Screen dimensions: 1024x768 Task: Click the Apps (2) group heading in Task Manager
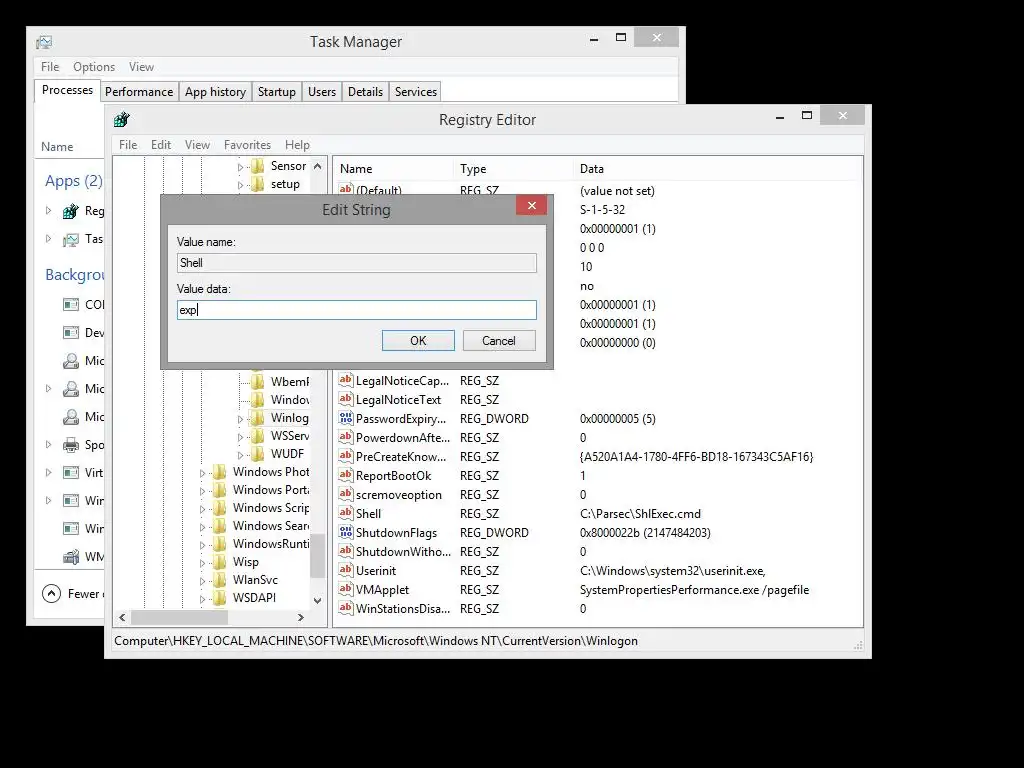[74, 181]
